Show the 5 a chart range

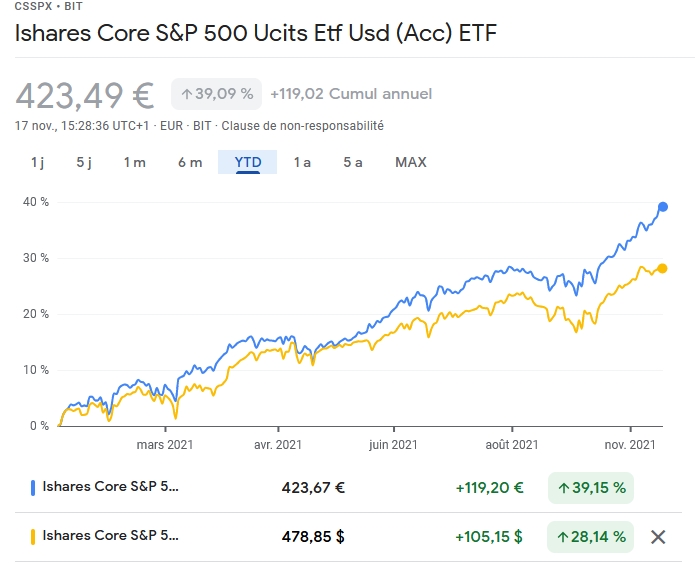click(x=352, y=162)
